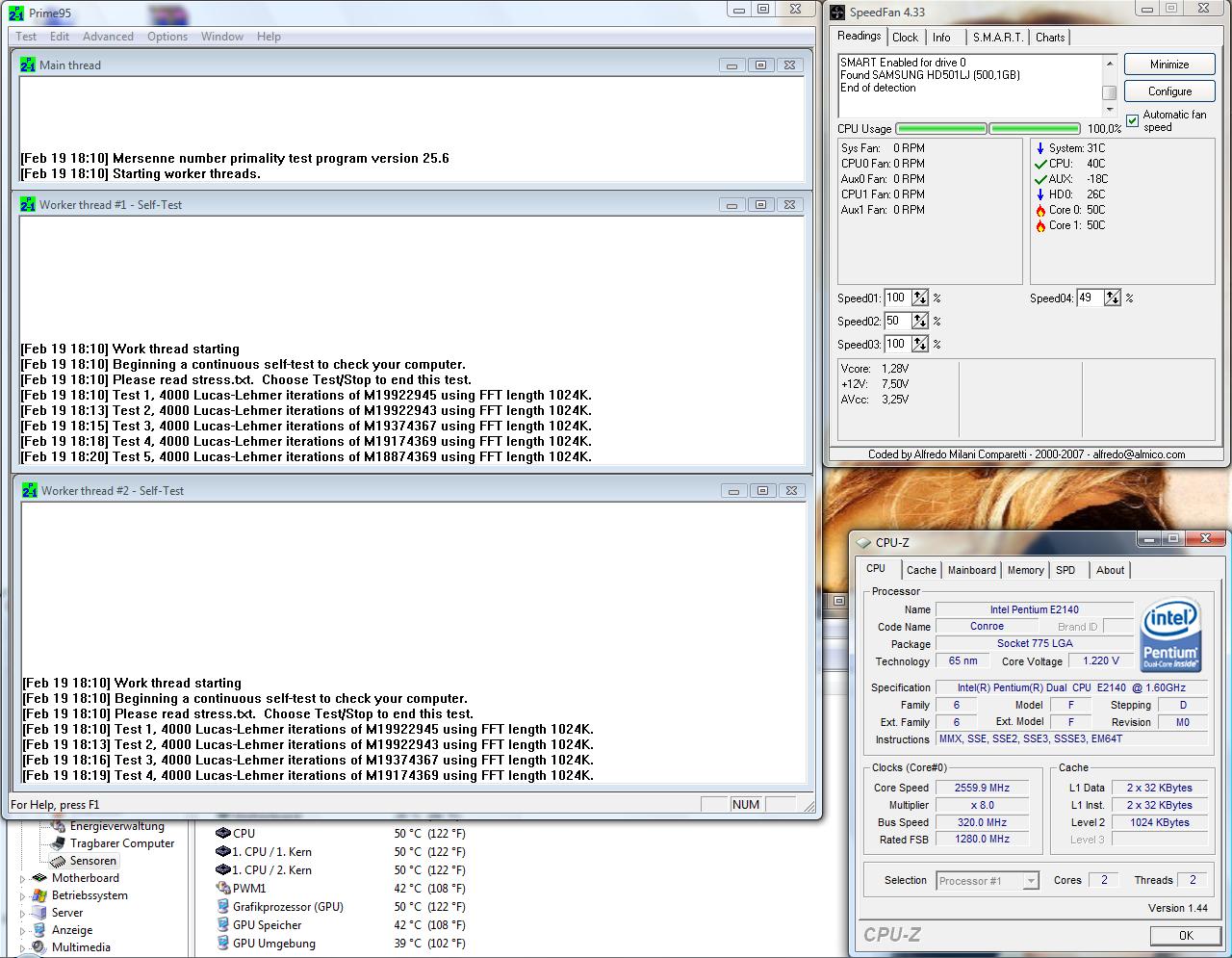Click SpeedFan Configure button
The width and height of the screenshot is (1232, 958).
[x=1169, y=91]
